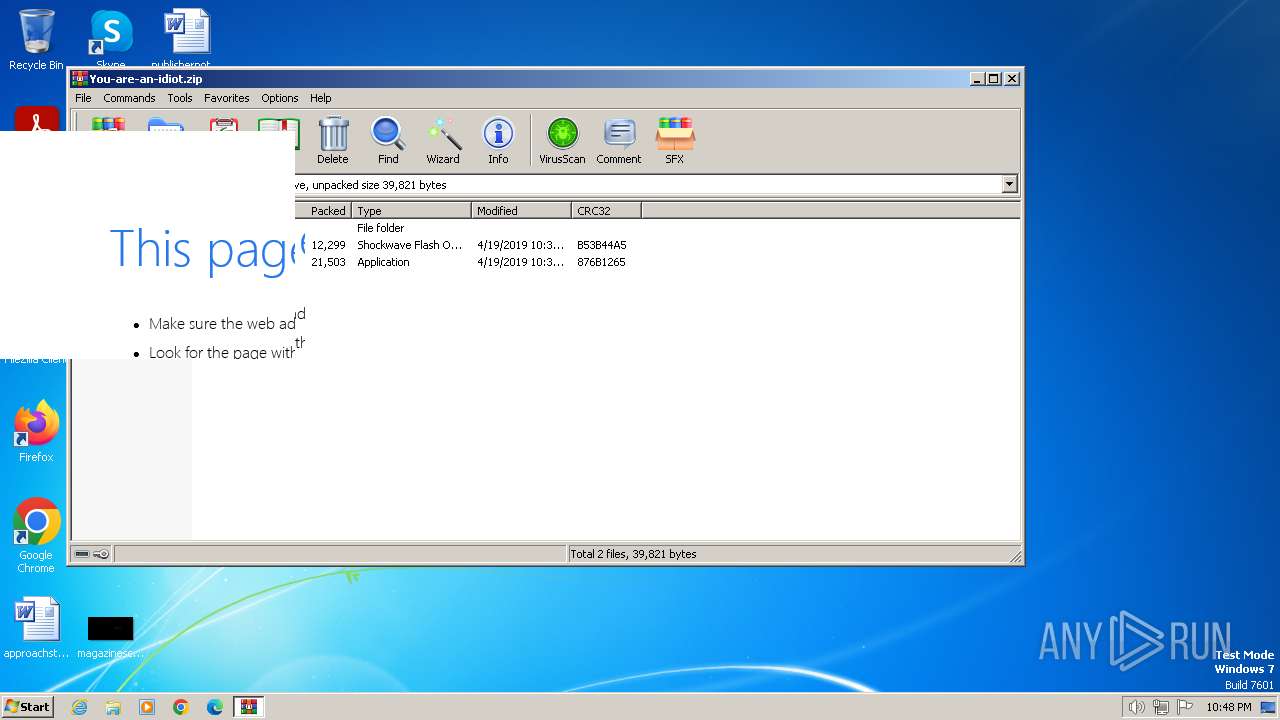
Task: Click the Delete toolbar icon in WinRAR
Action: pos(333,140)
